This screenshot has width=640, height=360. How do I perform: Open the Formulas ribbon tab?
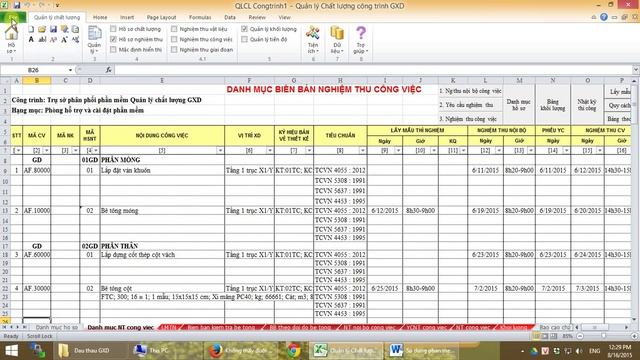[200, 18]
